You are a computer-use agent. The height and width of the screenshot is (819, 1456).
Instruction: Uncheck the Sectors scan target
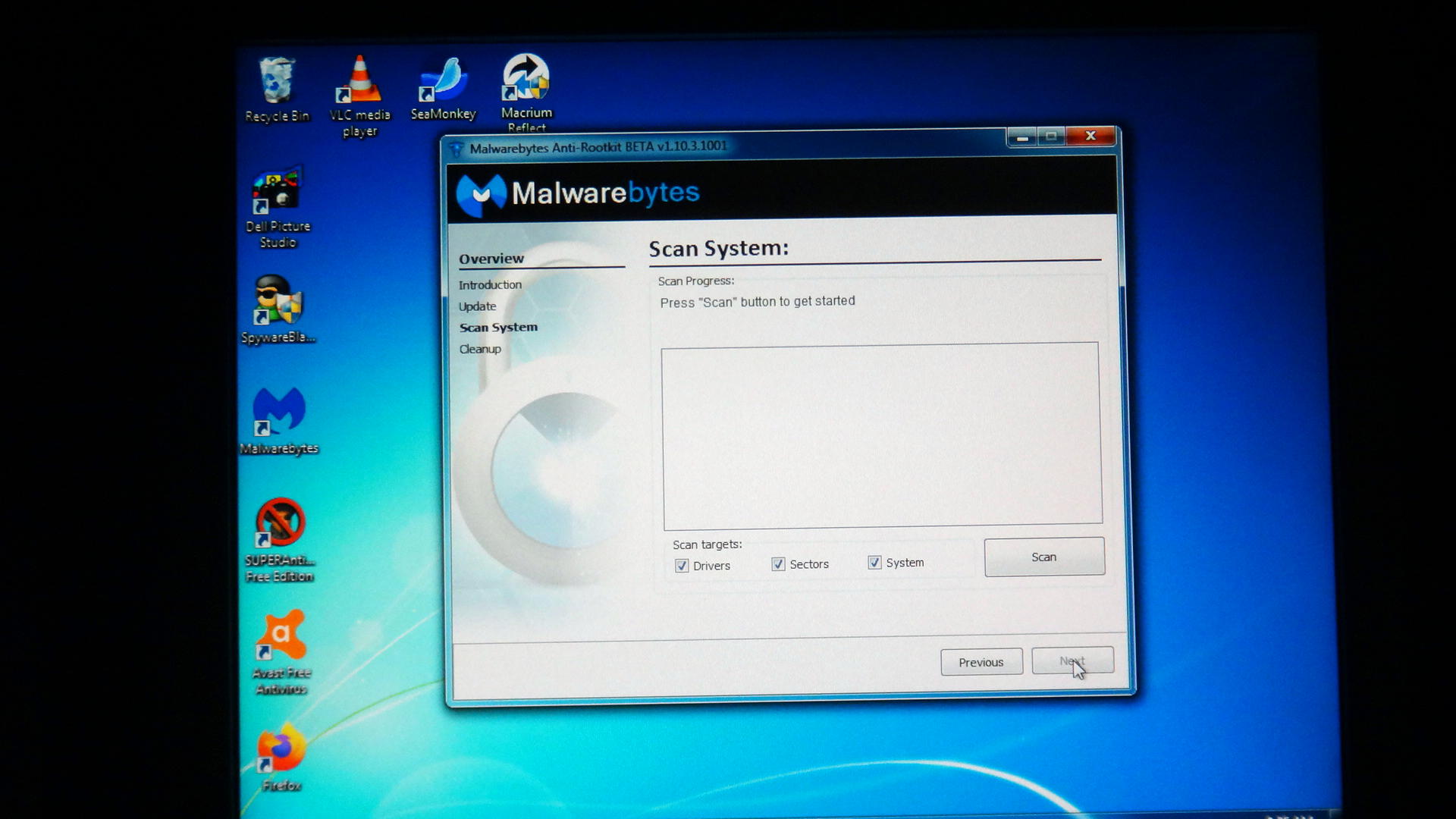click(778, 564)
